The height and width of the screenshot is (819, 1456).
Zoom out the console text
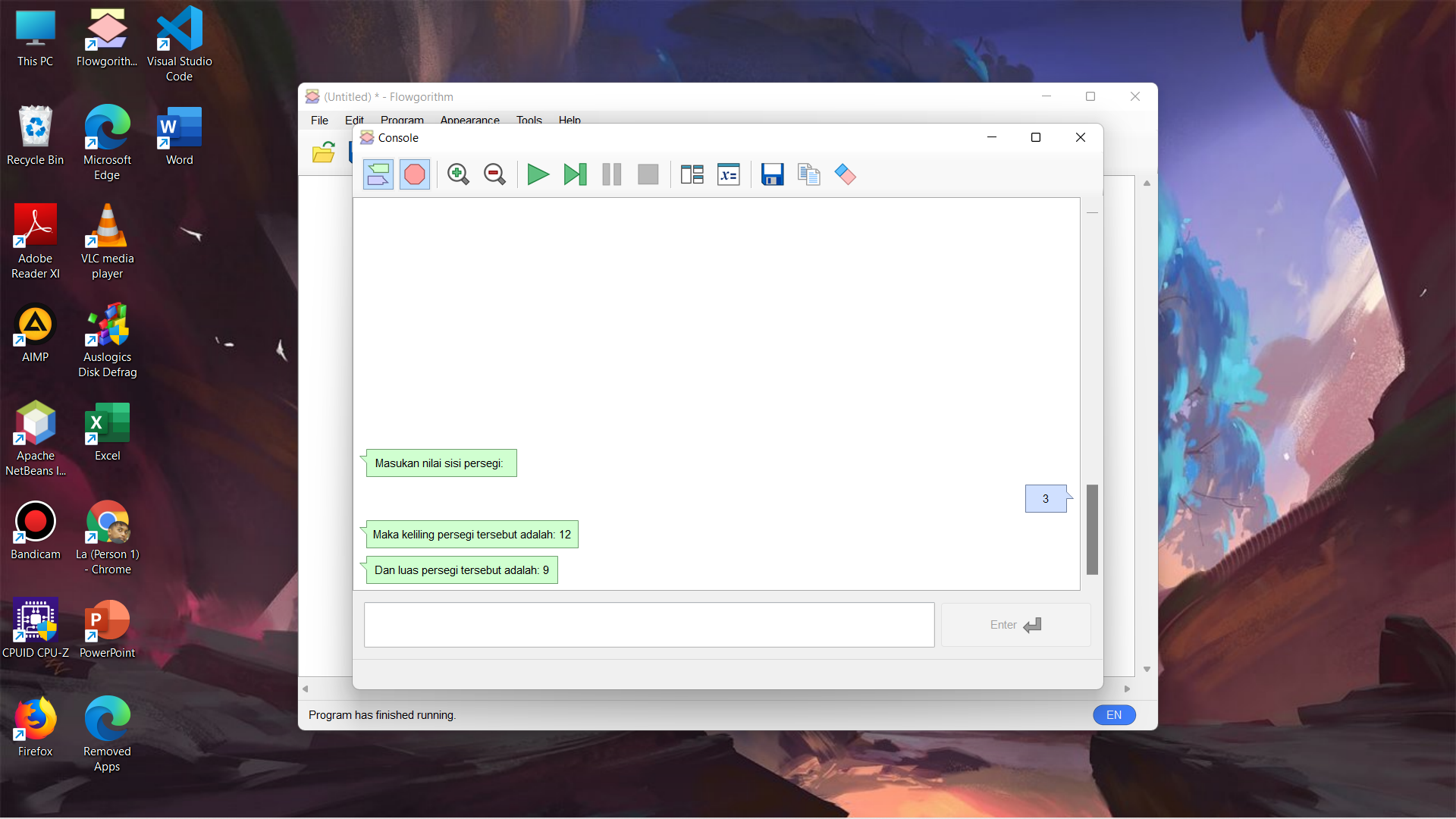click(x=494, y=174)
